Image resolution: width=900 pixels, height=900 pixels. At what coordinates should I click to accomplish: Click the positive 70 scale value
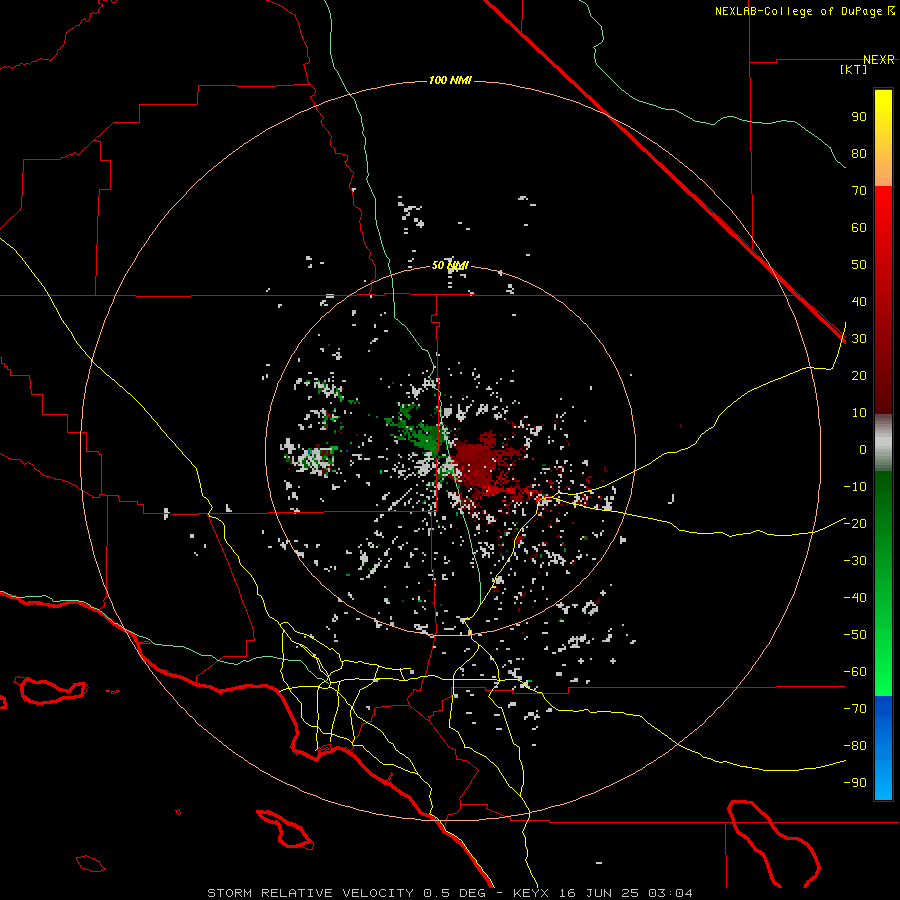point(859,191)
